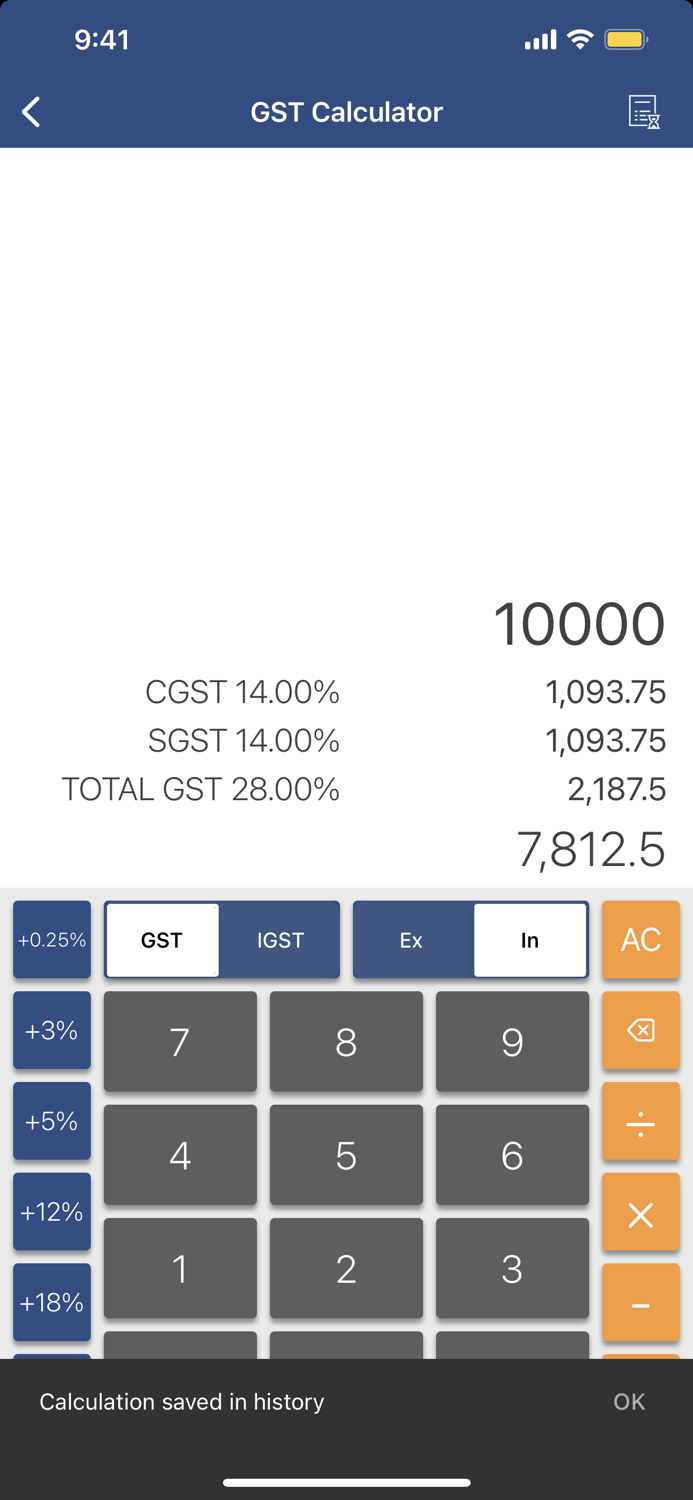The image size is (693, 1500).
Task: Apply the +3% tax rate button
Action: (51, 1030)
